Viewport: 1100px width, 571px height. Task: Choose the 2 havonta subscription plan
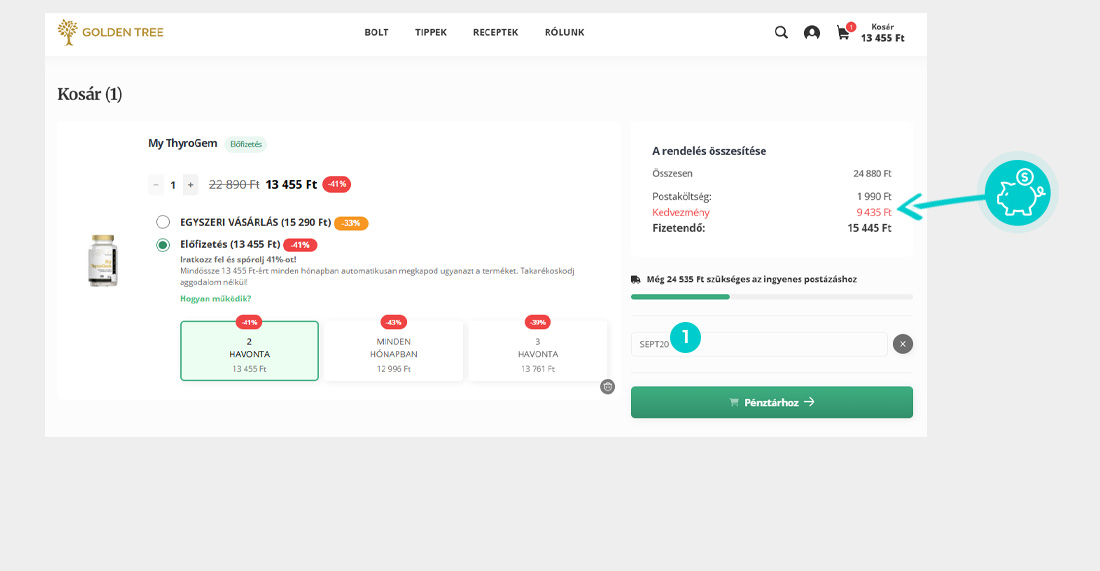tap(249, 351)
